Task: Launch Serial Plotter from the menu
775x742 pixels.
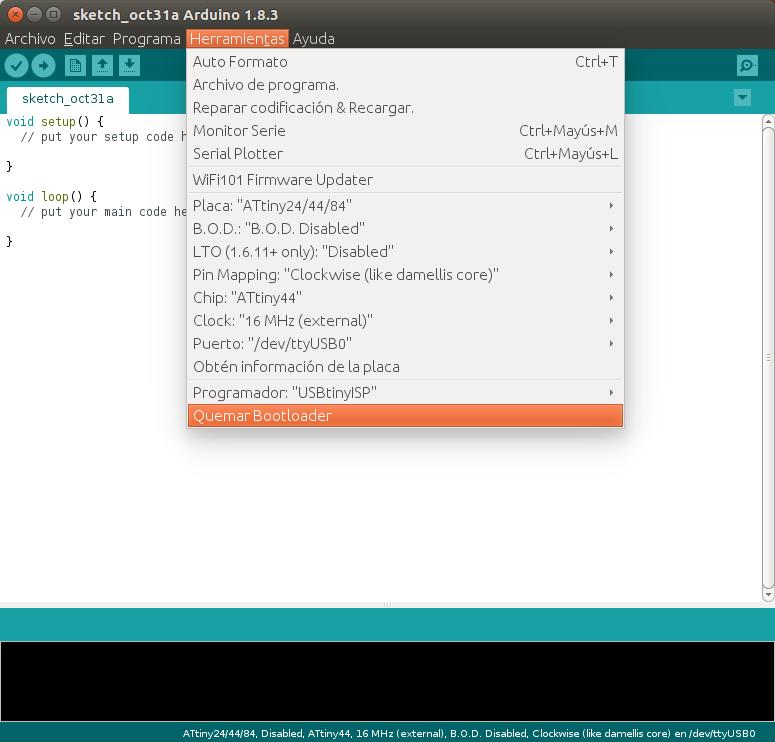Action: pyautogui.click(x=405, y=154)
